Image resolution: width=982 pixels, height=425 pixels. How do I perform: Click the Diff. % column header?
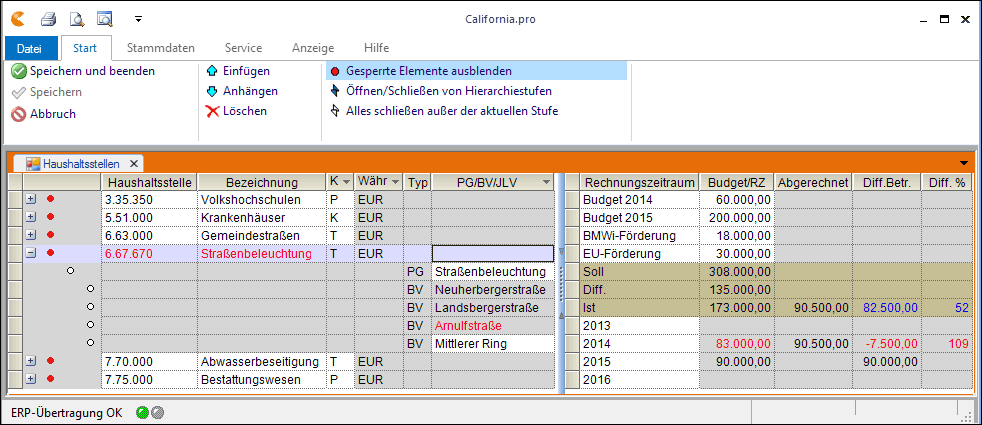pos(946,182)
